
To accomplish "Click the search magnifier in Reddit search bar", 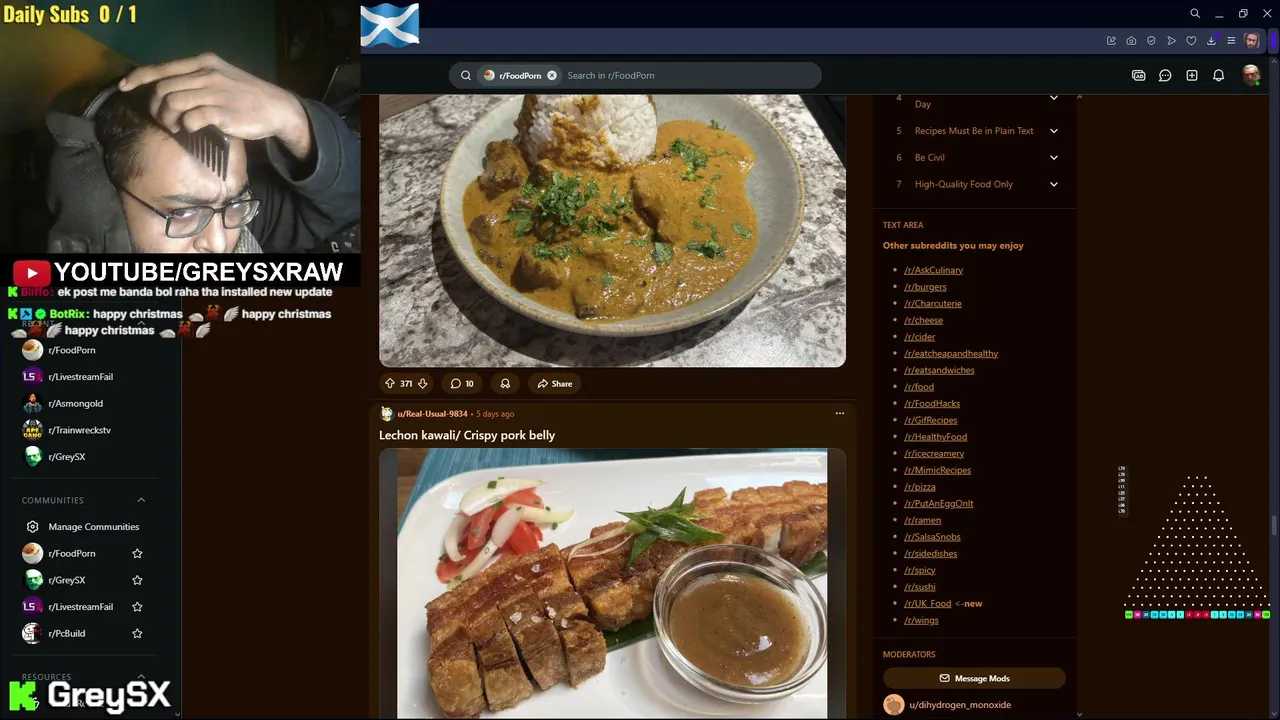I will (x=466, y=75).
